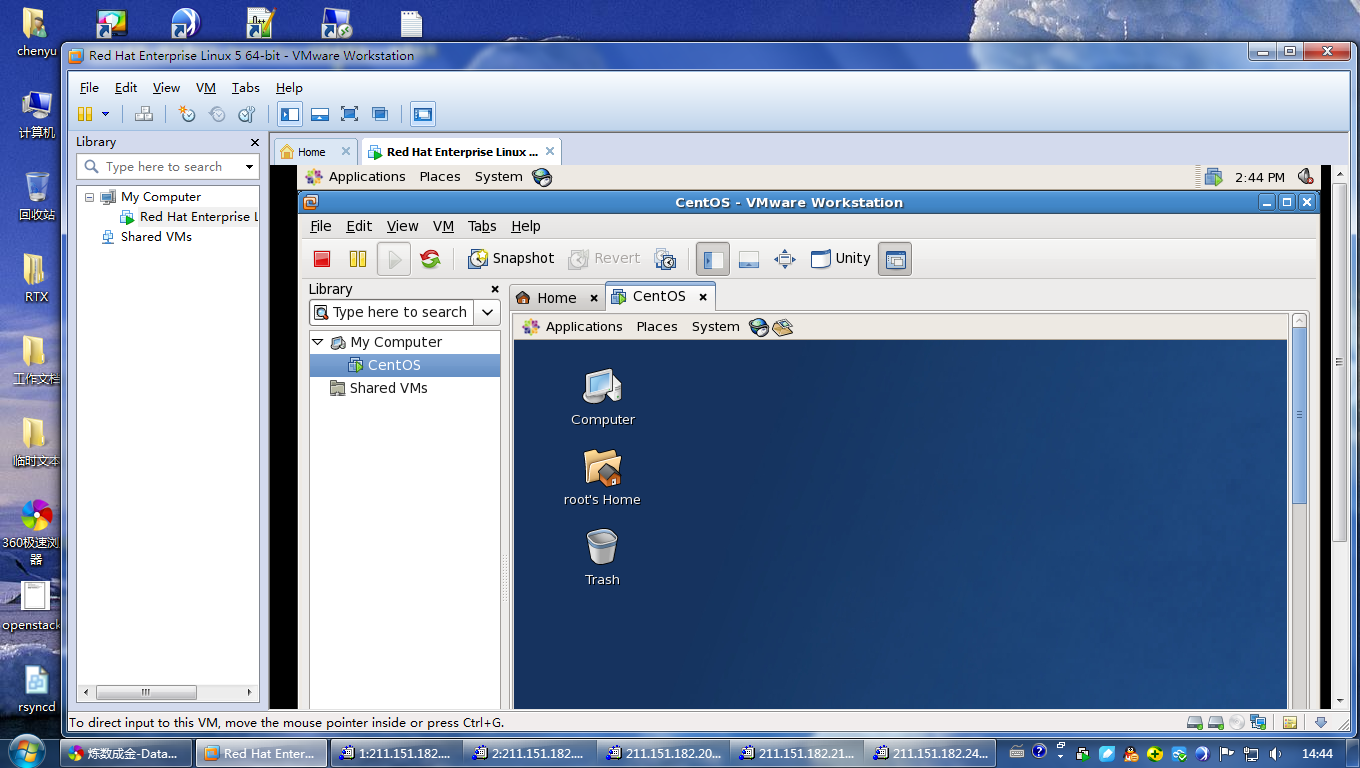Image resolution: width=1360 pixels, height=768 pixels.
Task: Send Ctrl+Alt+Del via outer toolbar icon
Action: click(144, 114)
